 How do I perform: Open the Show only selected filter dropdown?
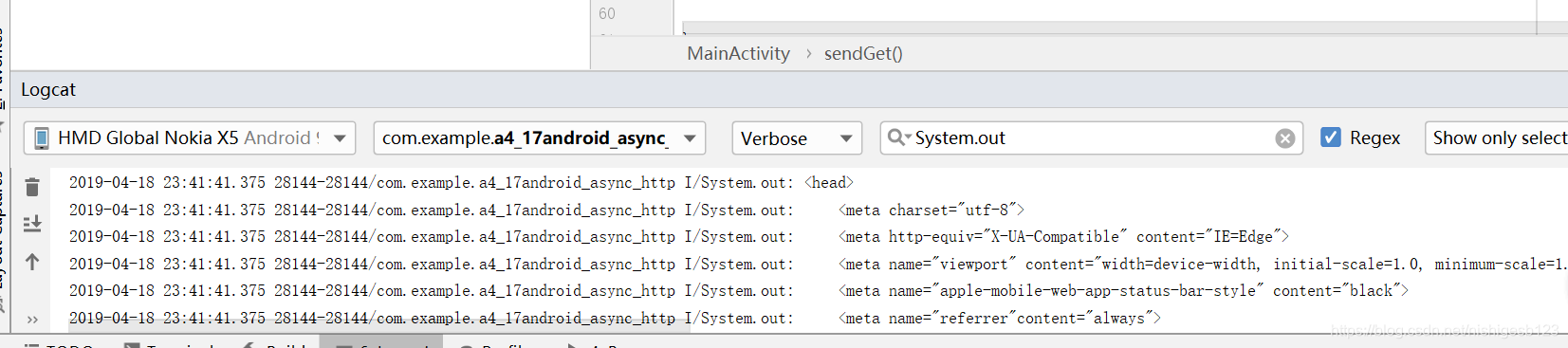1496,137
